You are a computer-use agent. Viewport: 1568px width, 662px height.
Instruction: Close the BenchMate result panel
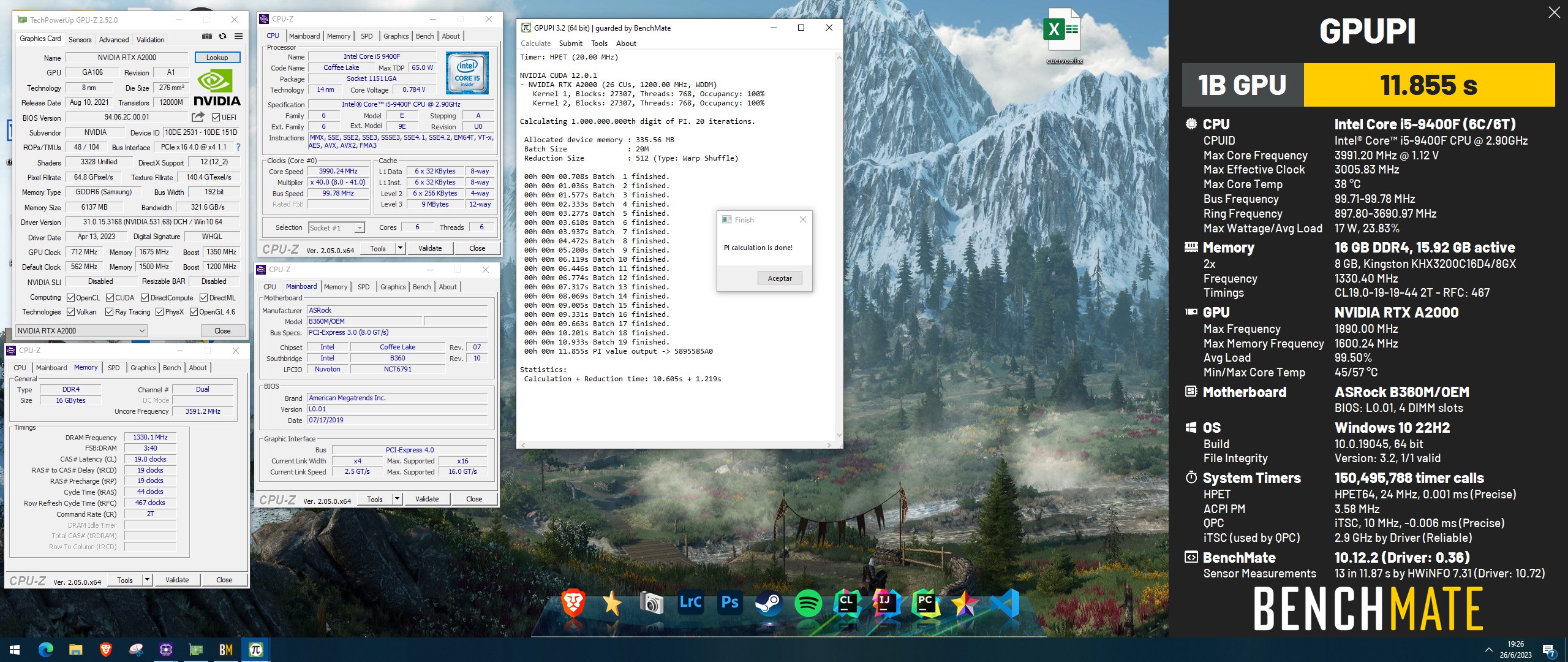pos(1554,12)
